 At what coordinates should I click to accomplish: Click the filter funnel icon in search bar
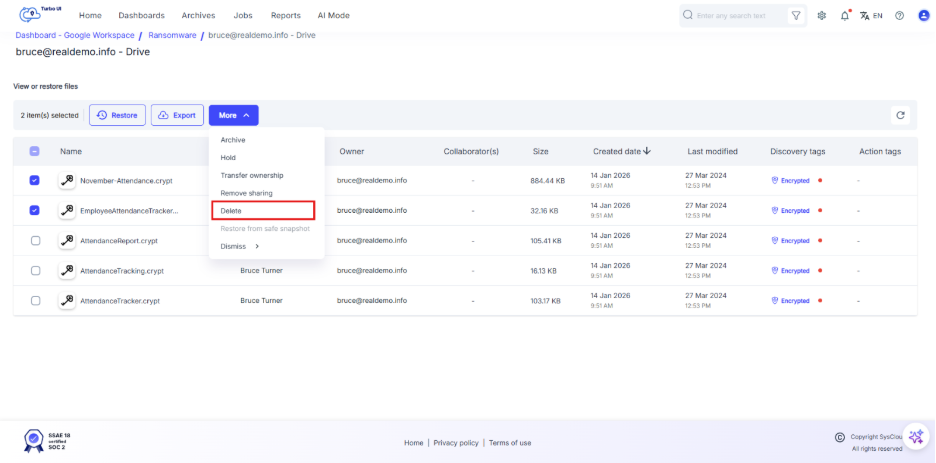pyautogui.click(x=795, y=16)
